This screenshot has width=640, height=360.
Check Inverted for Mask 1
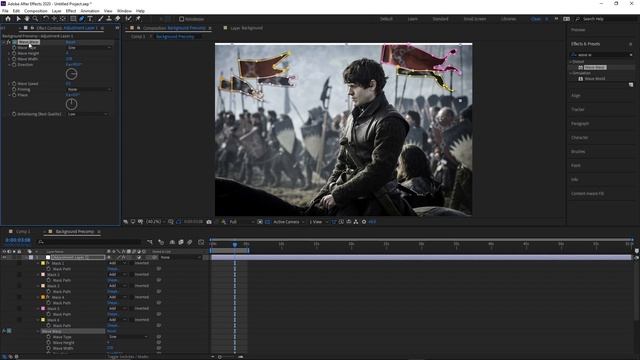[x=131, y=263]
